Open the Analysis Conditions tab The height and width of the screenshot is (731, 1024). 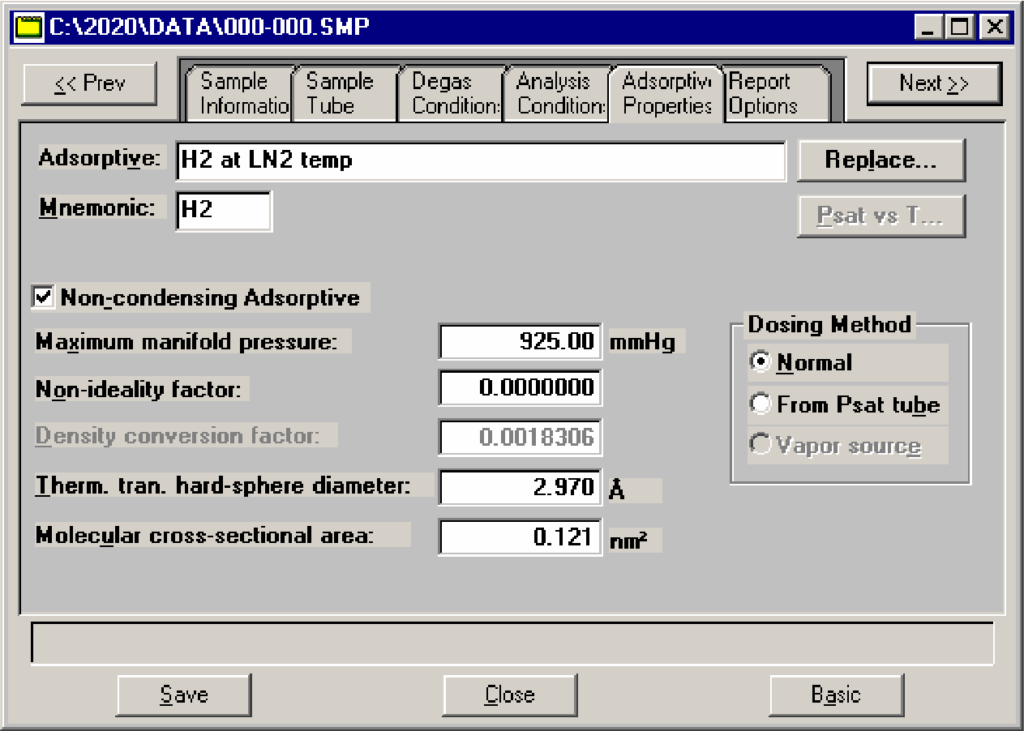click(558, 94)
